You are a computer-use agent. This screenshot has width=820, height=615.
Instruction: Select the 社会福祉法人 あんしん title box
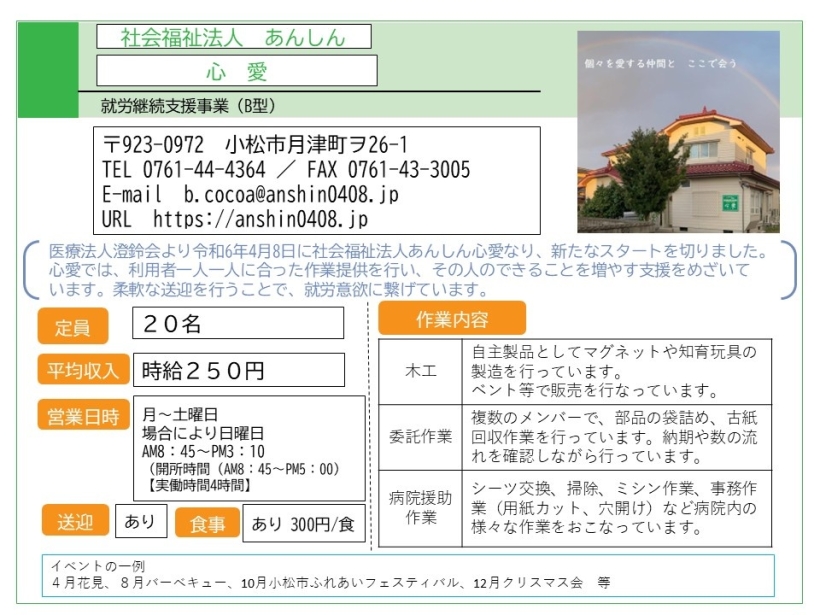[233, 38]
